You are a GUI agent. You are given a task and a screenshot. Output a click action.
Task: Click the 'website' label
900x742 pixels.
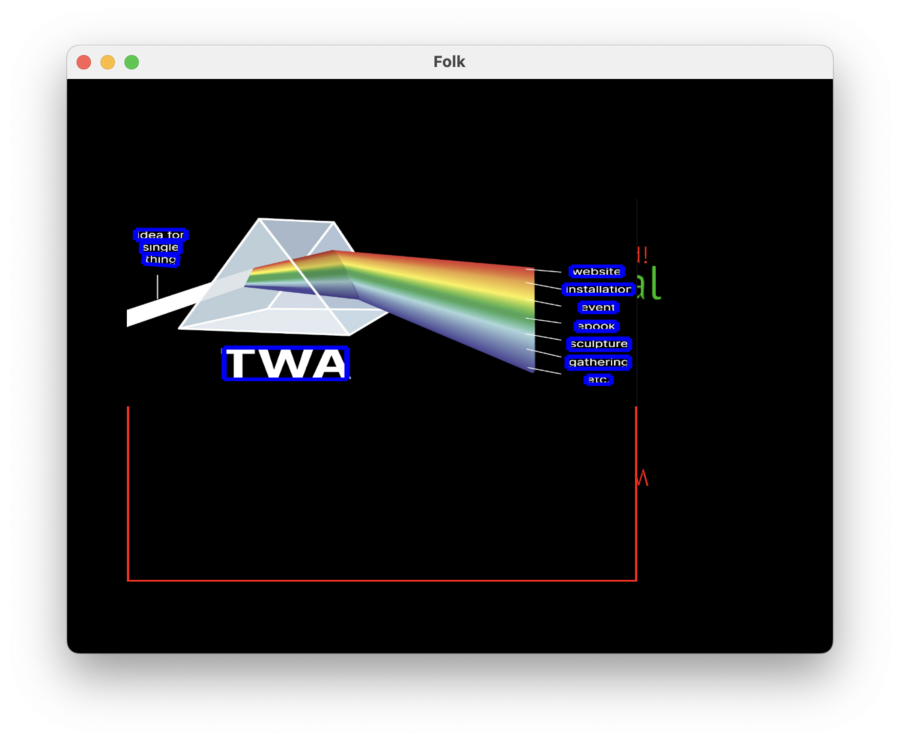596,271
